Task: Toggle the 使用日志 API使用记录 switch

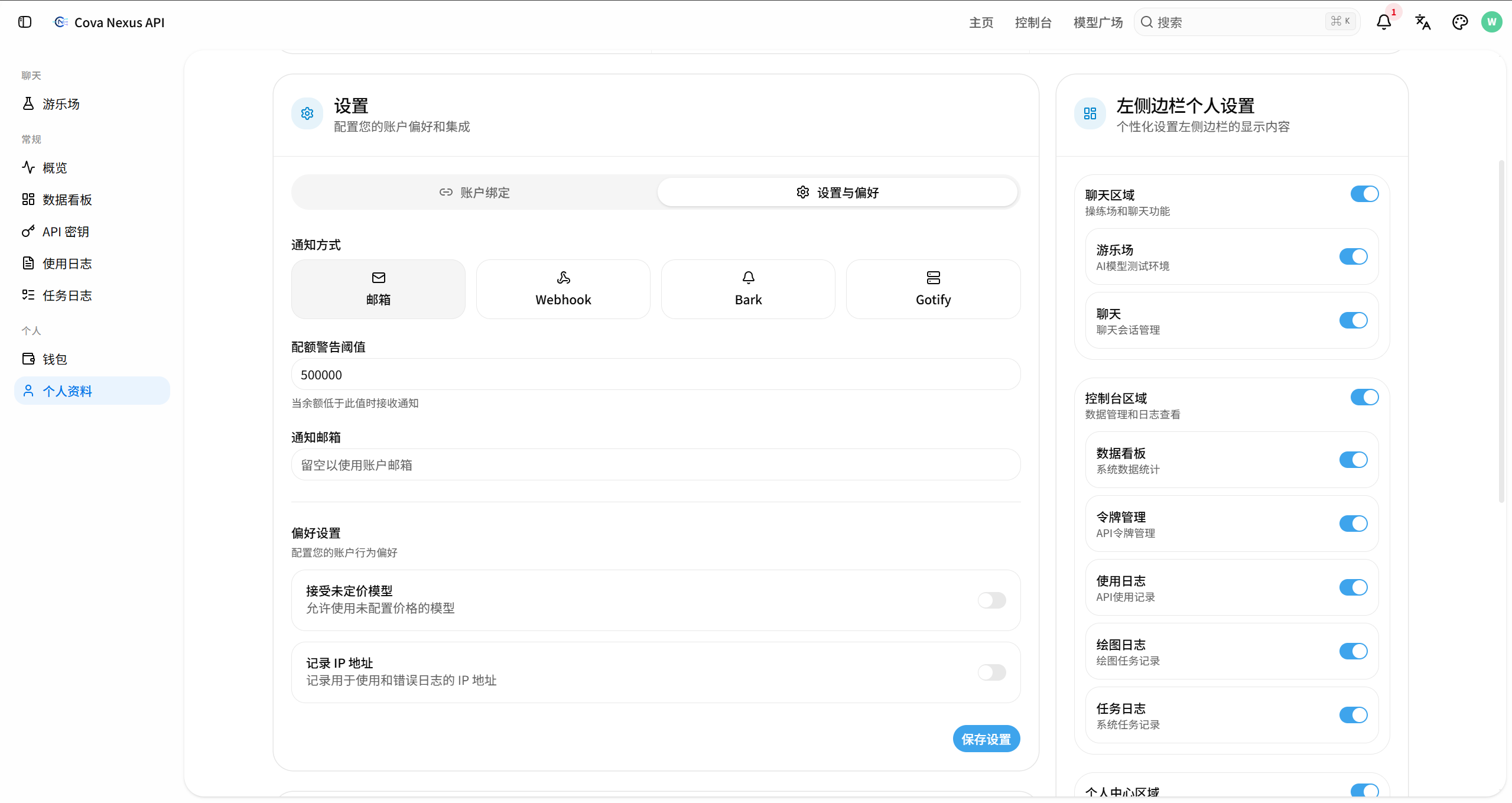Action: click(x=1354, y=587)
